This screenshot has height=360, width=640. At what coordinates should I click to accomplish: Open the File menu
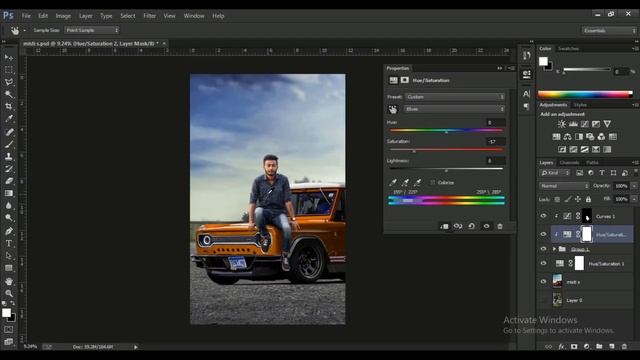tap(26, 16)
